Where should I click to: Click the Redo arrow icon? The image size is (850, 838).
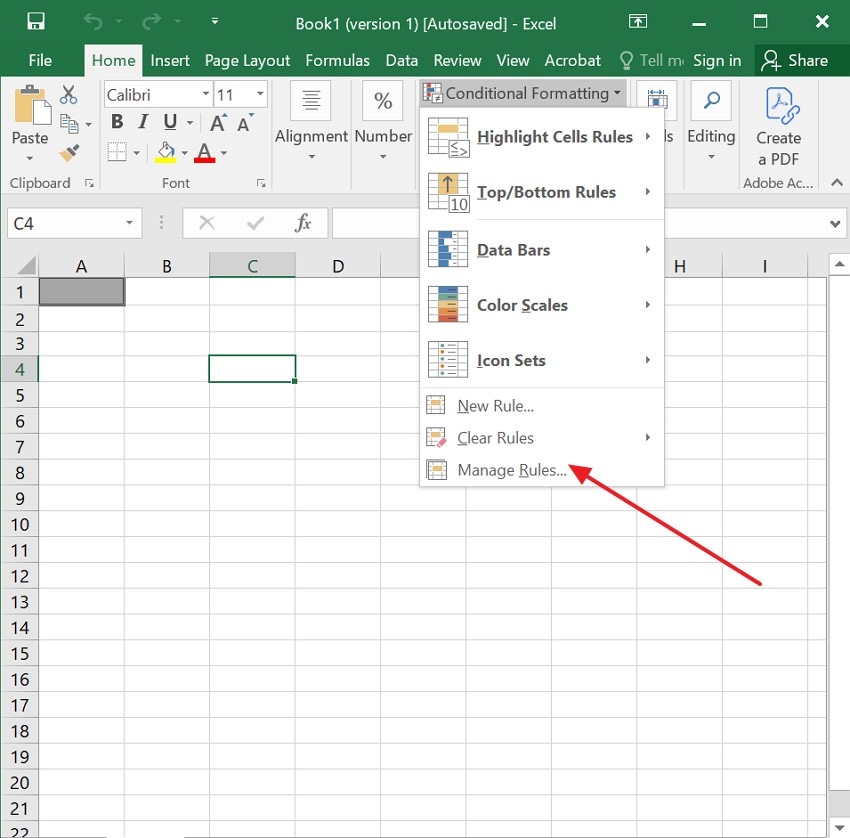[x=151, y=22]
